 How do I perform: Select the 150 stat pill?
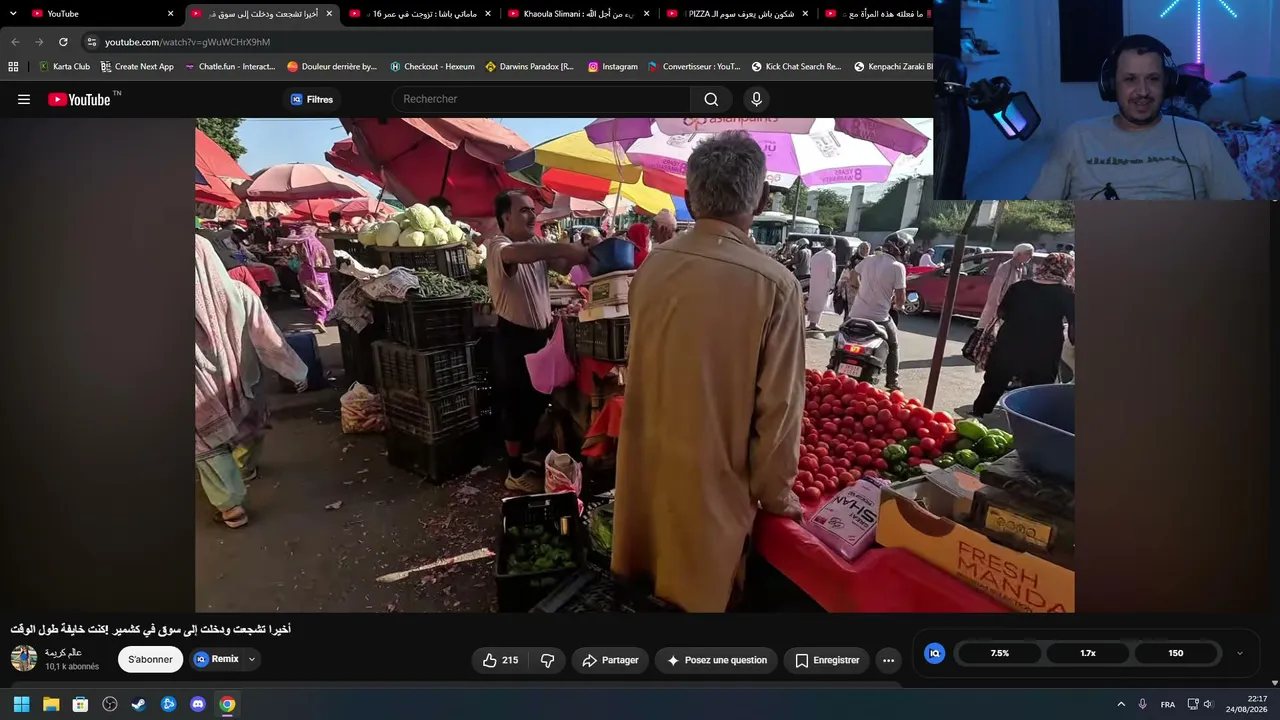pyautogui.click(x=1176, y=653)
